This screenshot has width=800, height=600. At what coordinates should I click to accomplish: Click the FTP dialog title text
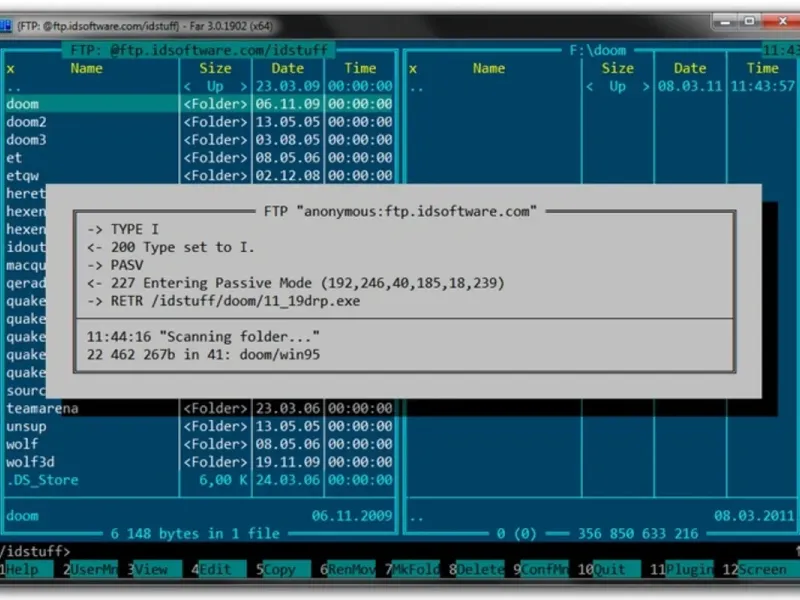400,211
